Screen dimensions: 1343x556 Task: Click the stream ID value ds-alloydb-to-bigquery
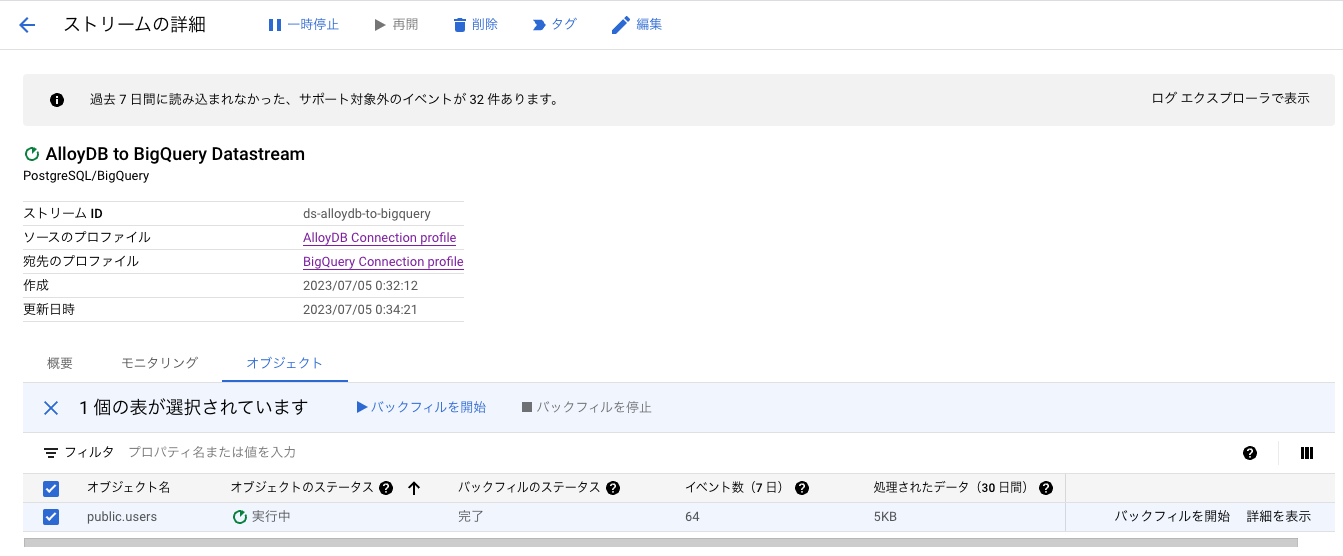[x=367, y=214]
